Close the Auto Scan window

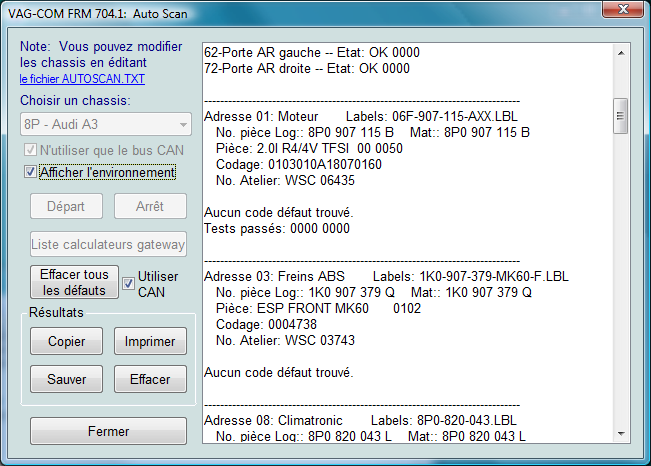(623, 9)
